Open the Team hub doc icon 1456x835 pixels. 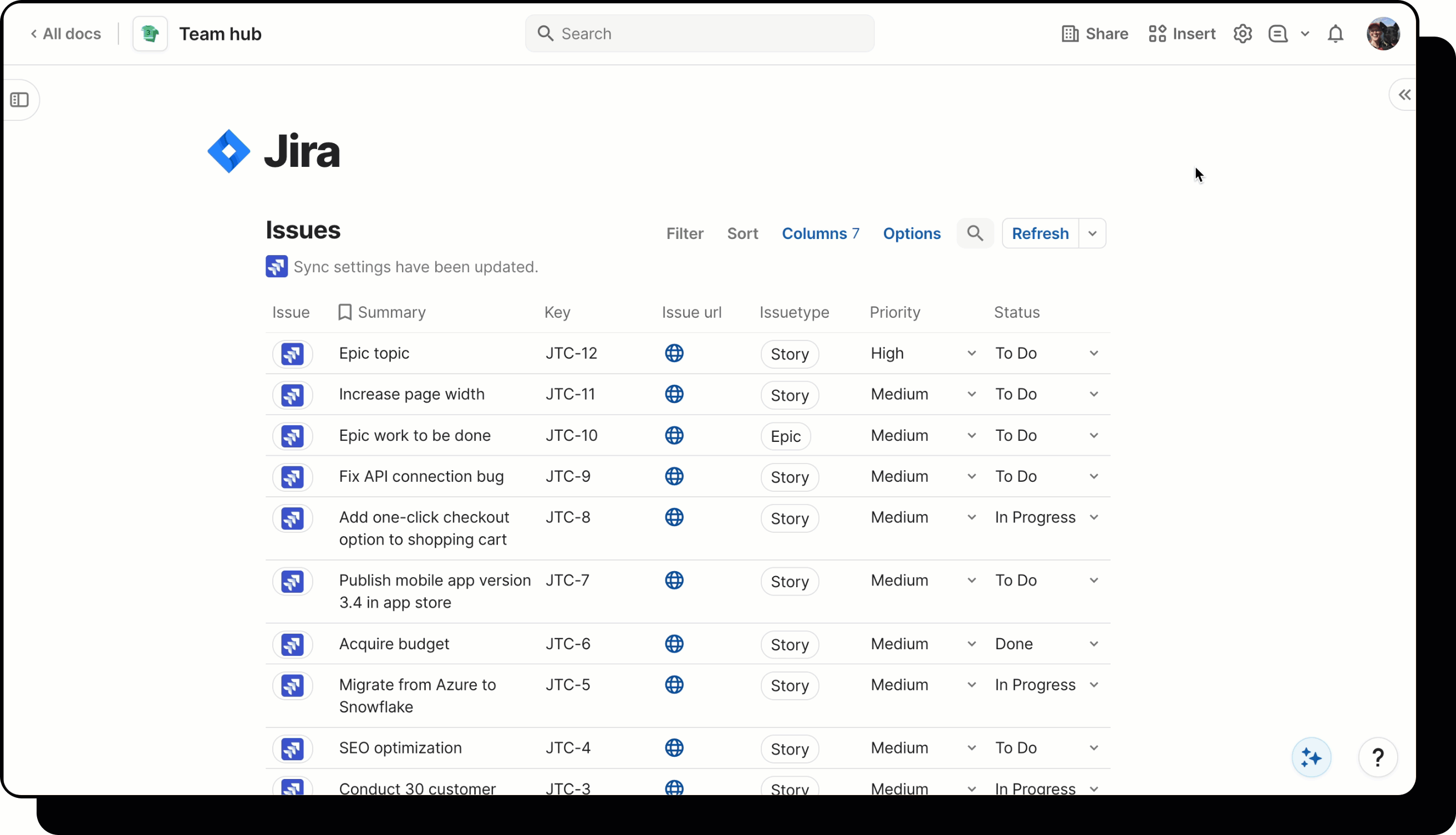150,34
